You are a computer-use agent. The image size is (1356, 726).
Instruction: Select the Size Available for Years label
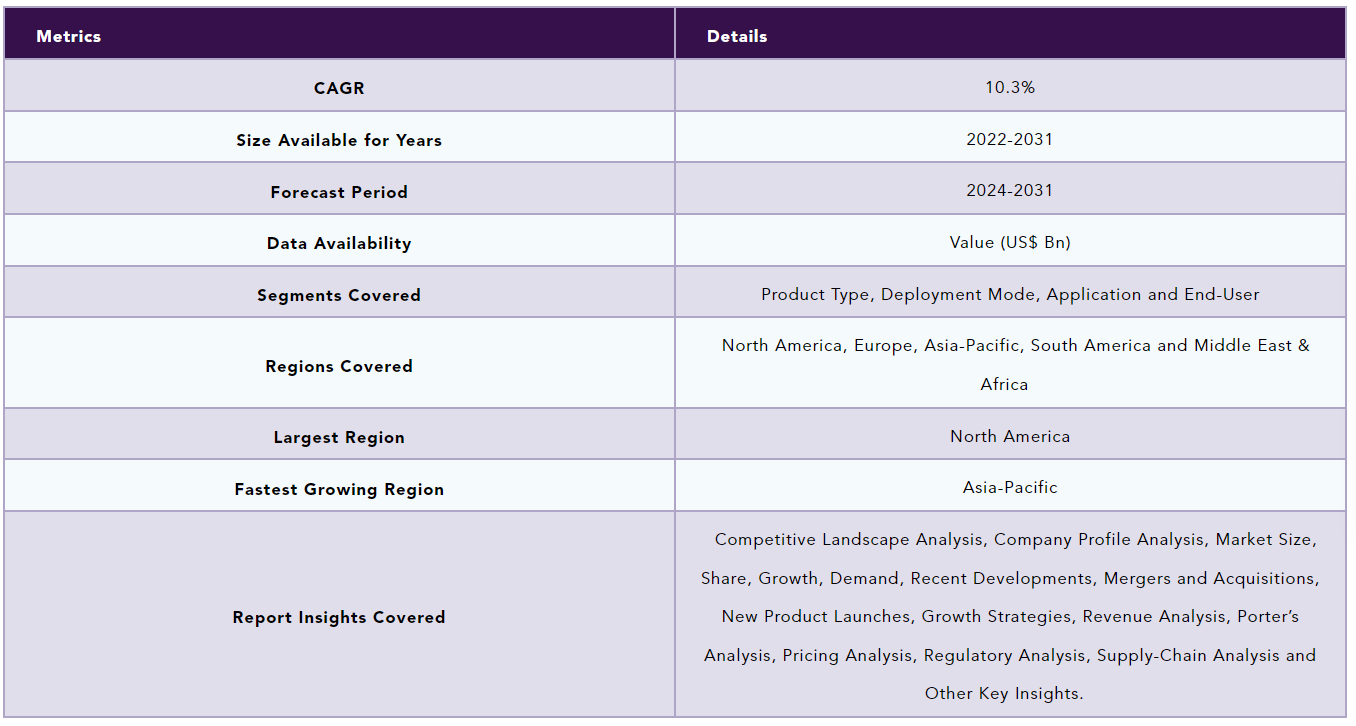click(339, 140)
